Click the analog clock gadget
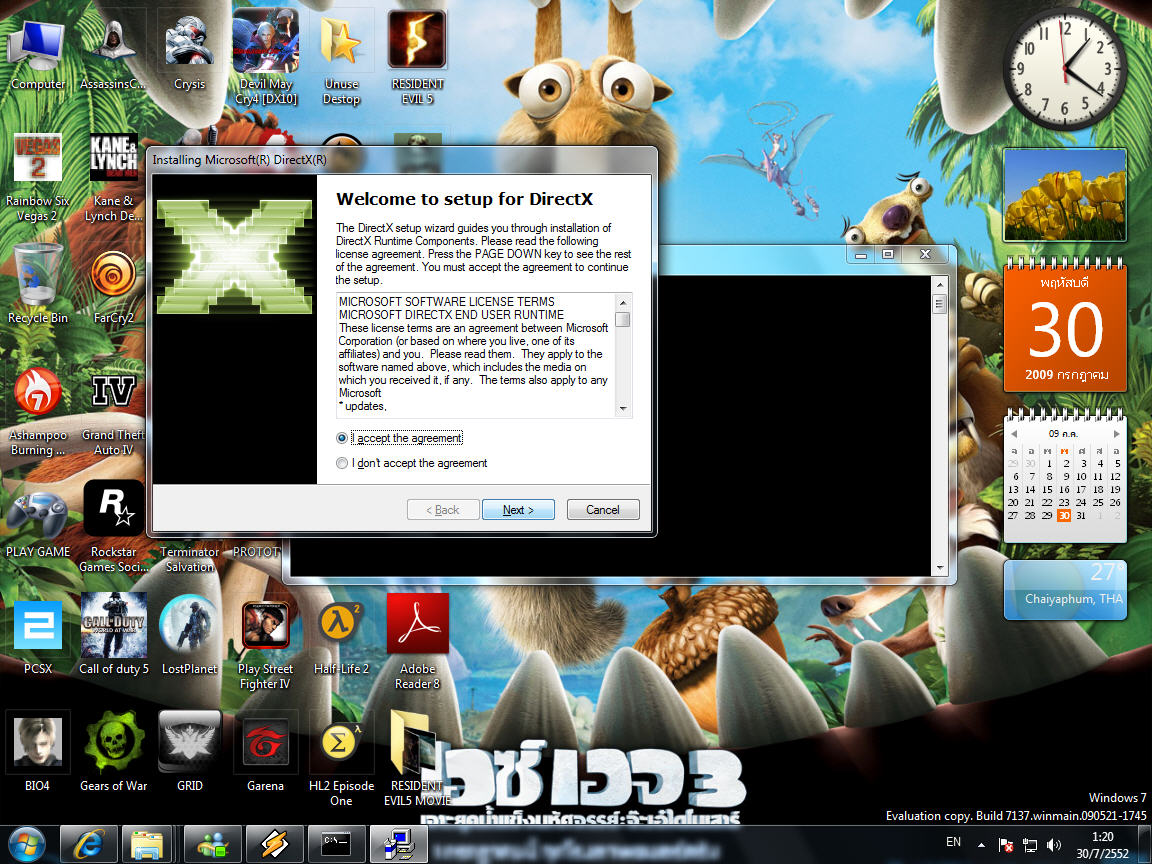Image resolution: width=1152 pixels, height=864 pixels. pyautogui.click(x=1065, y=68)
